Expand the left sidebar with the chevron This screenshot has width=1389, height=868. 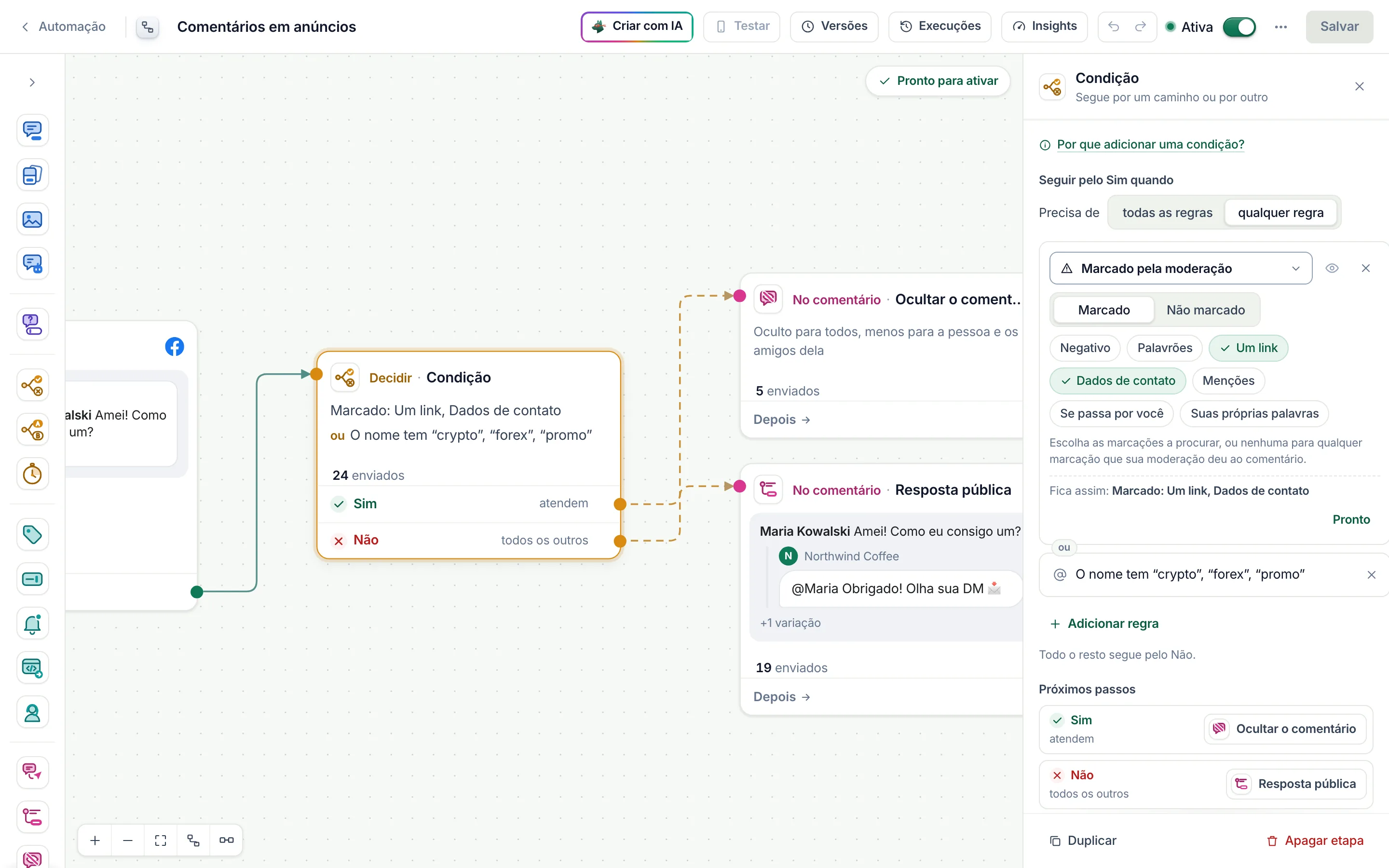point(32,82)
